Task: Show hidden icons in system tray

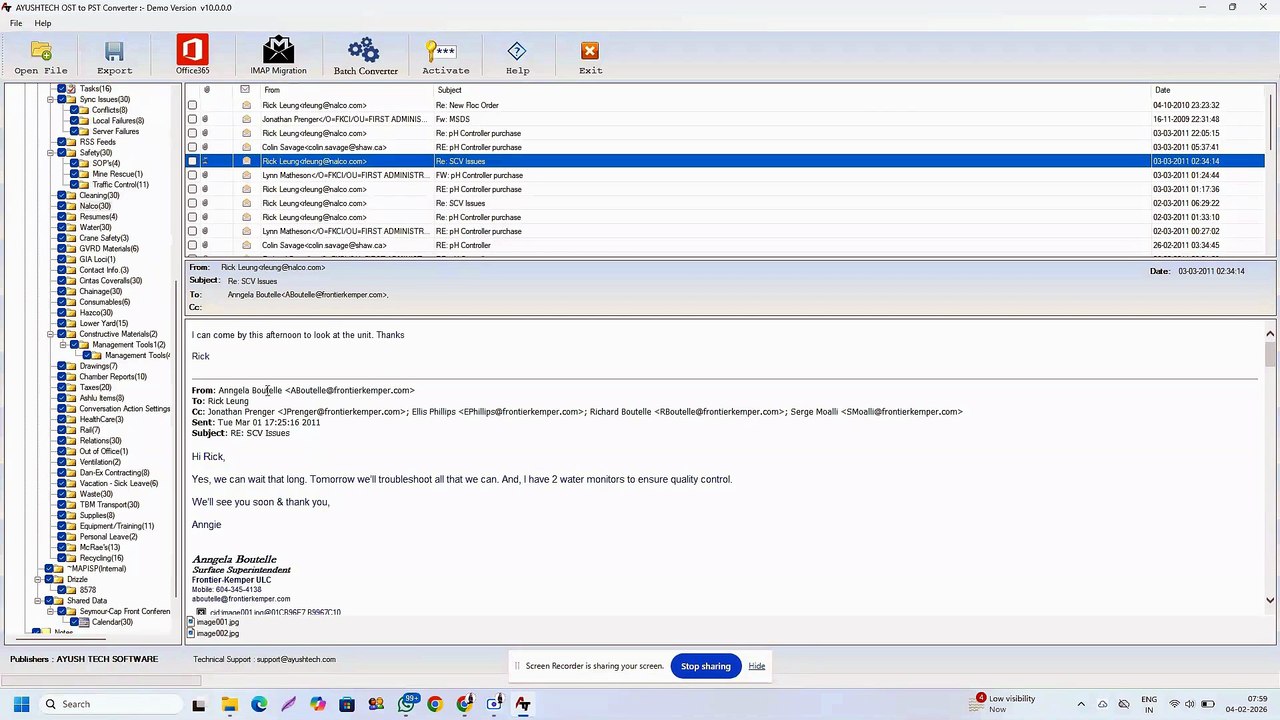Action: 1081,704
